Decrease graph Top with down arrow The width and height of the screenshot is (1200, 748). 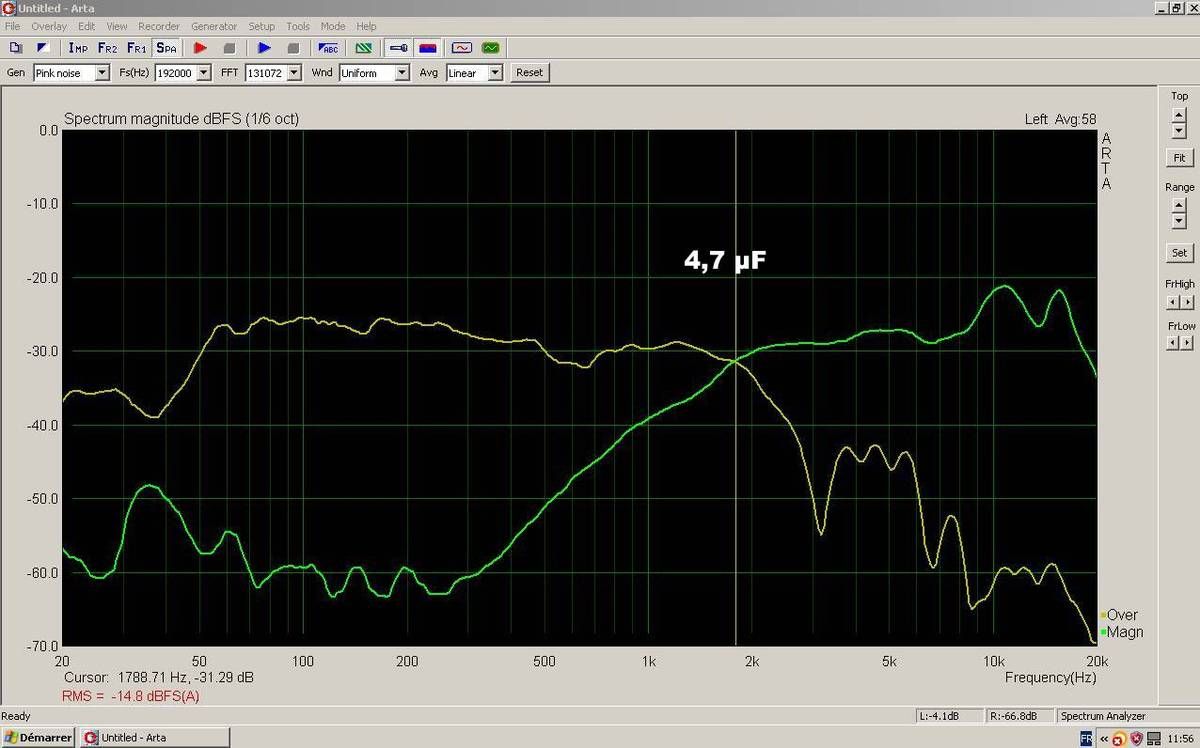click(1179, 132)
